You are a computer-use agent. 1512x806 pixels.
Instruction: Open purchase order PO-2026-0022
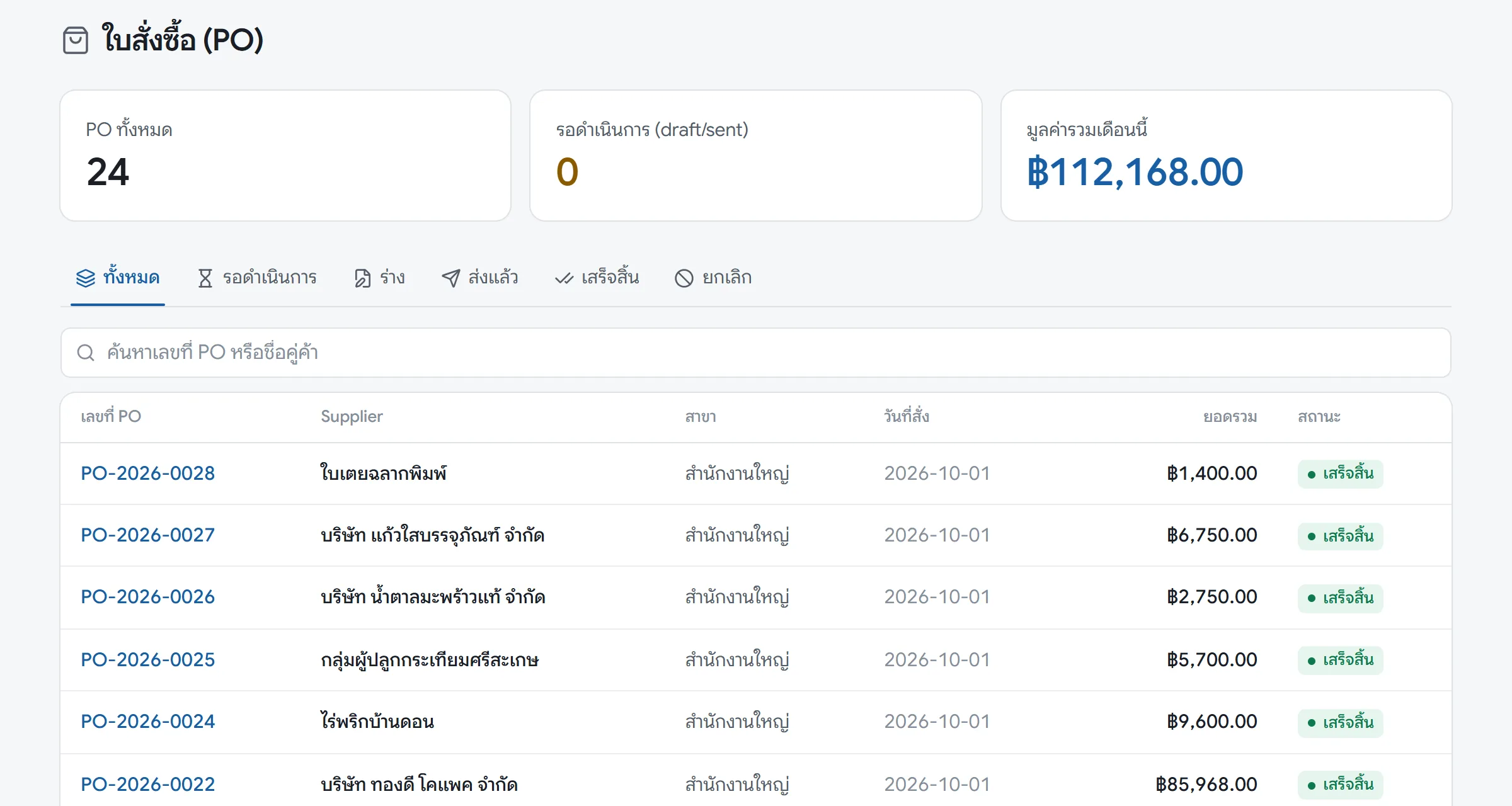coord(148,785)
